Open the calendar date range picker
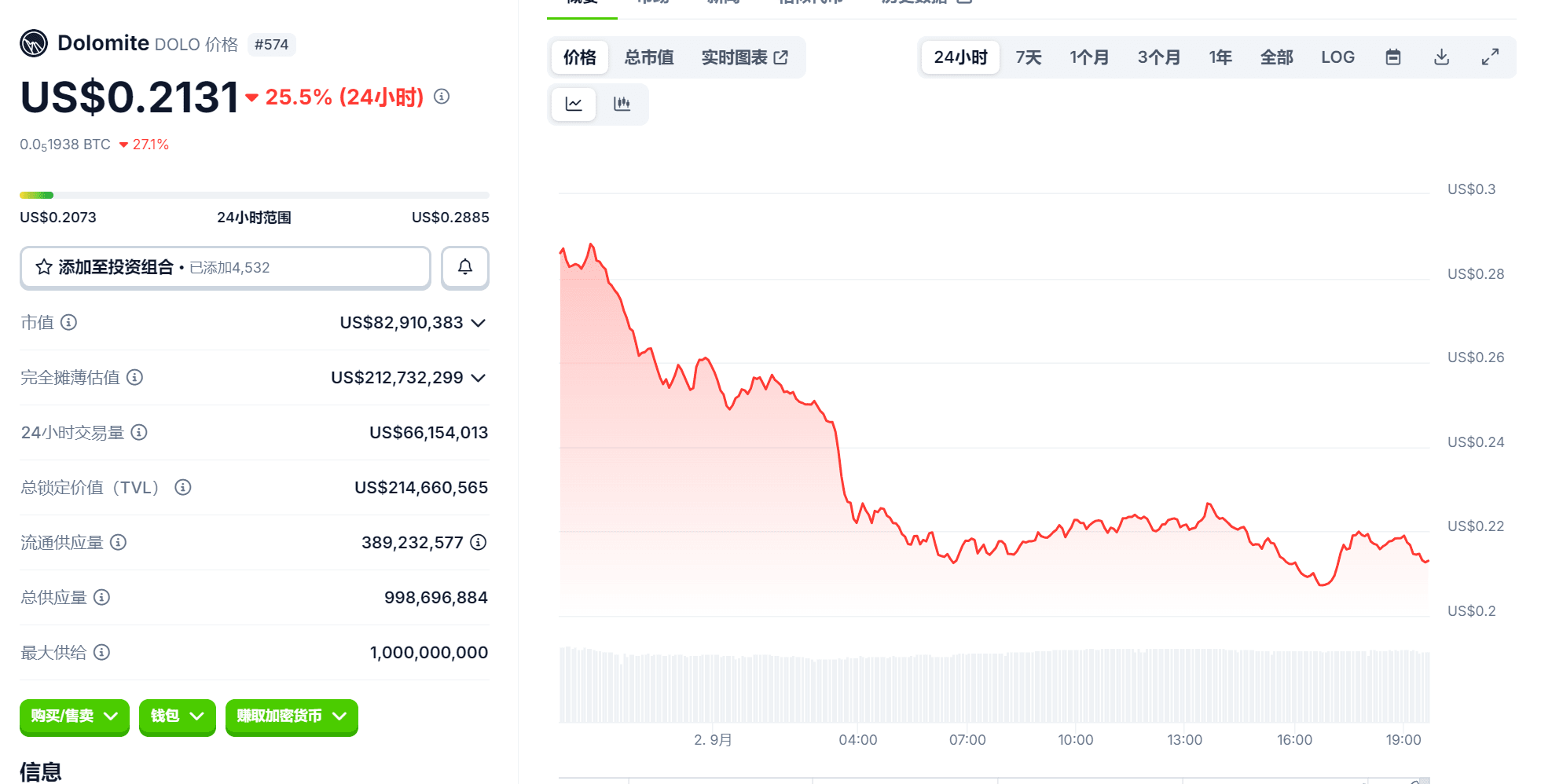 [1392, 57]
